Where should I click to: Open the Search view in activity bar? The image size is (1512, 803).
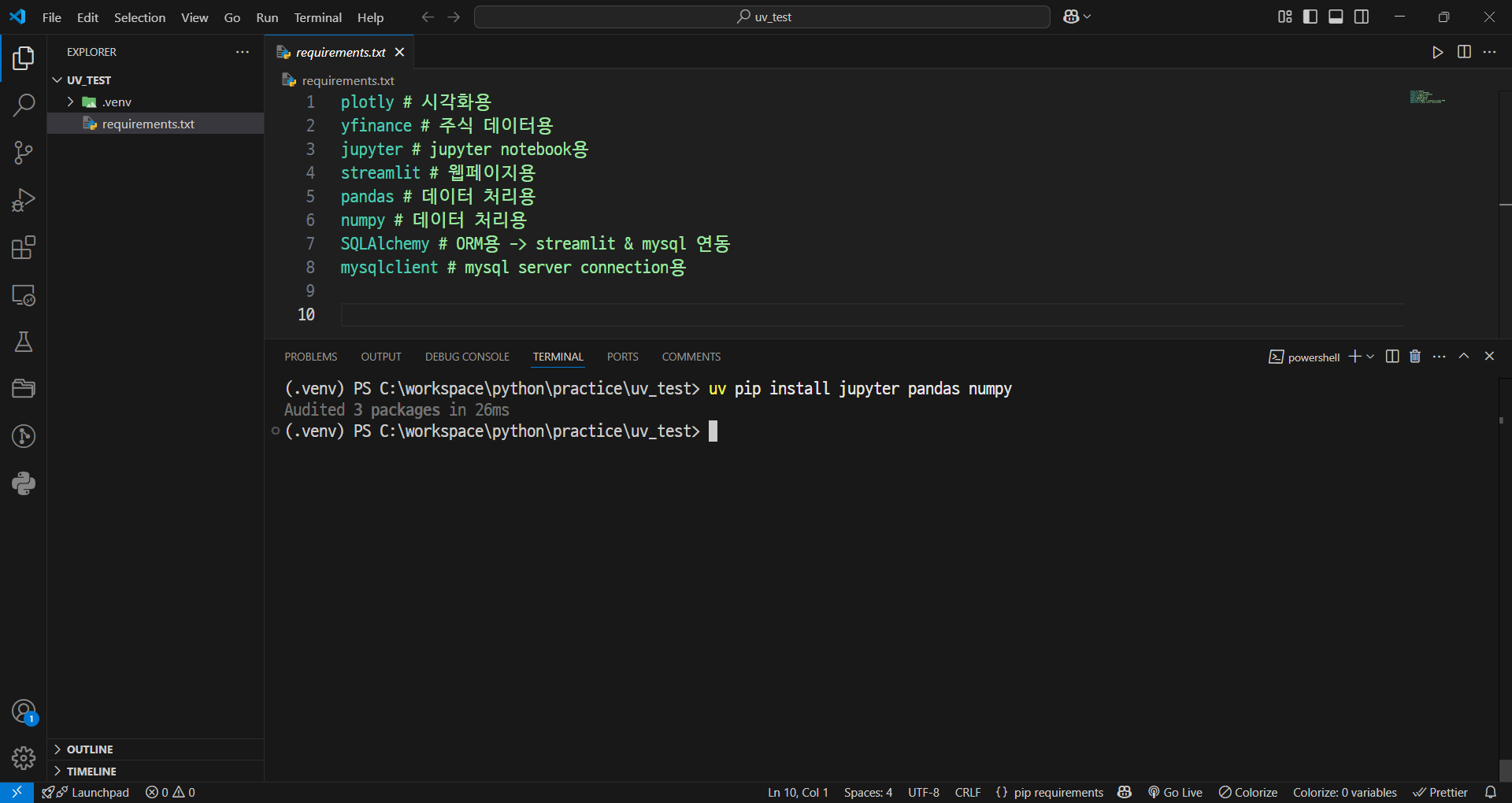tap(24, 105)
